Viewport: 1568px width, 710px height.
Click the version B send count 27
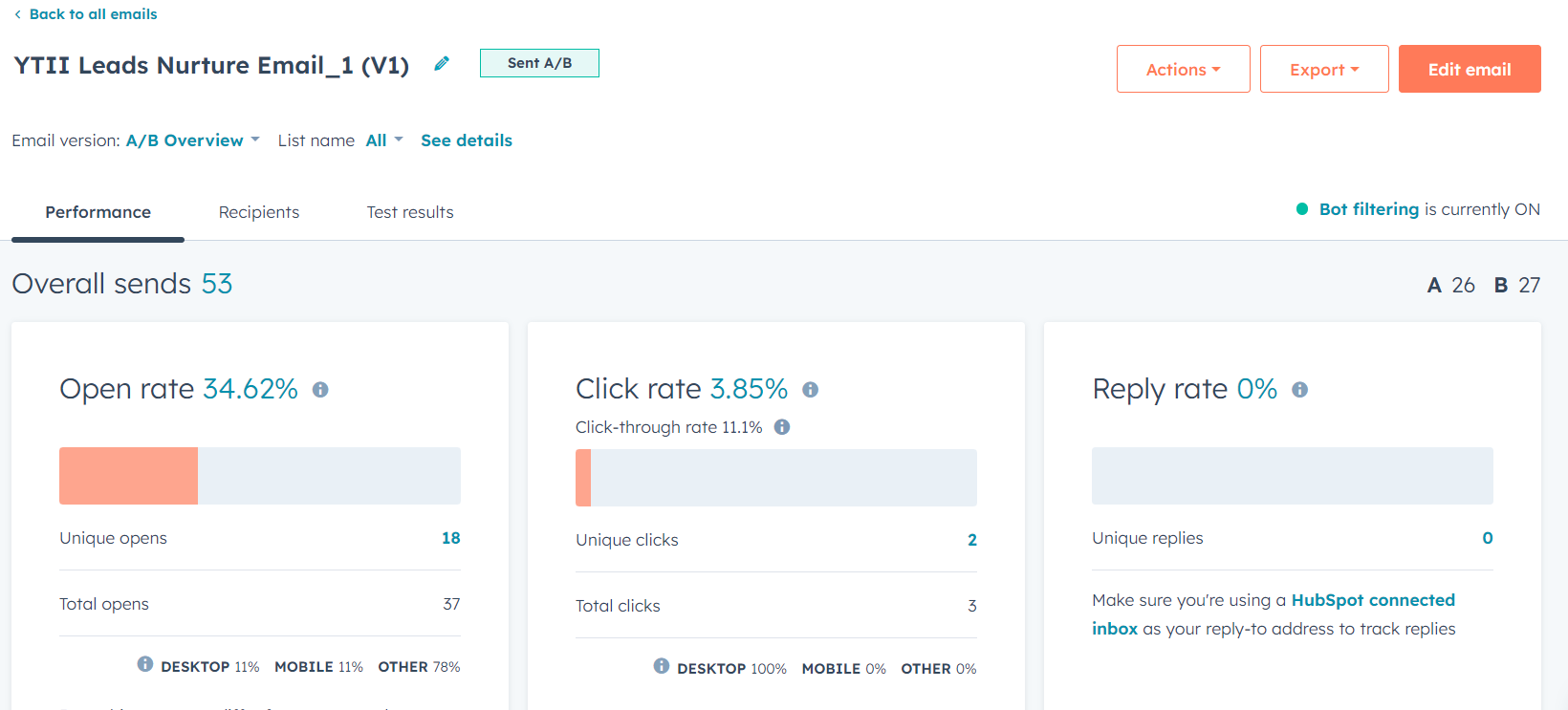1530,285
